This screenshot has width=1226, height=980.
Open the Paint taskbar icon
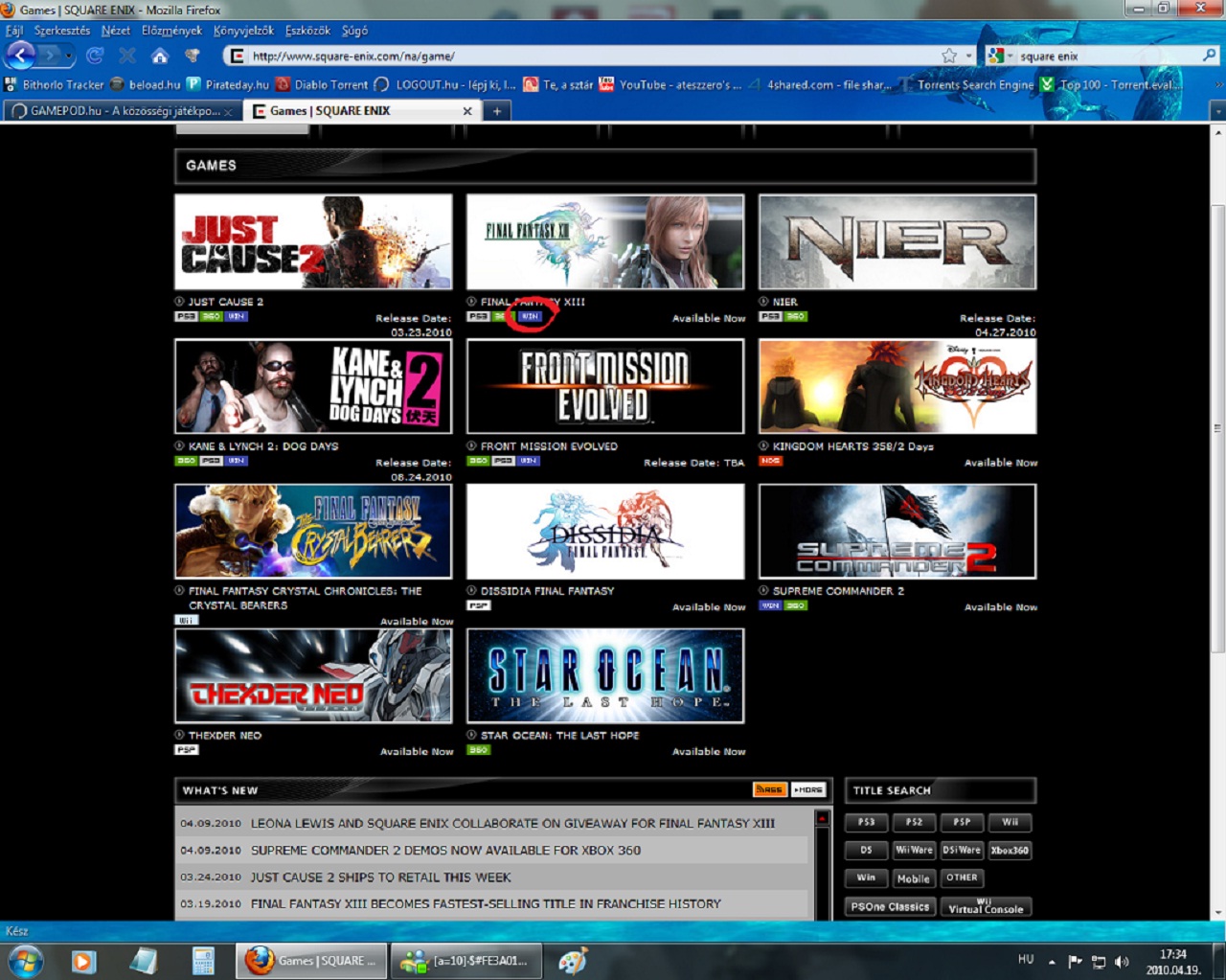pos(573,961)
